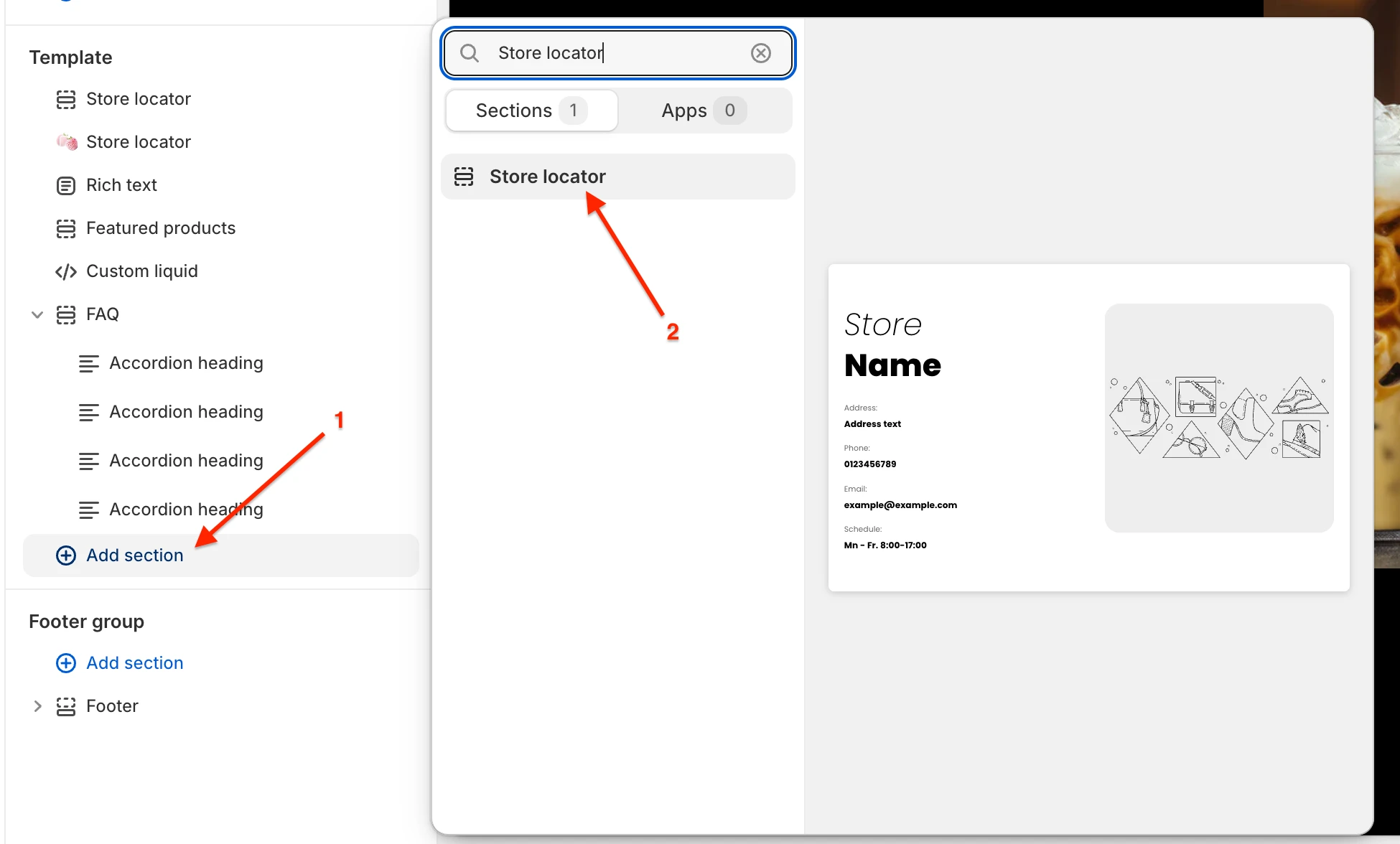This screenshot has width=1400, height=844.
Task: Click Template Add section plus icon
Action: coord(66,555)
